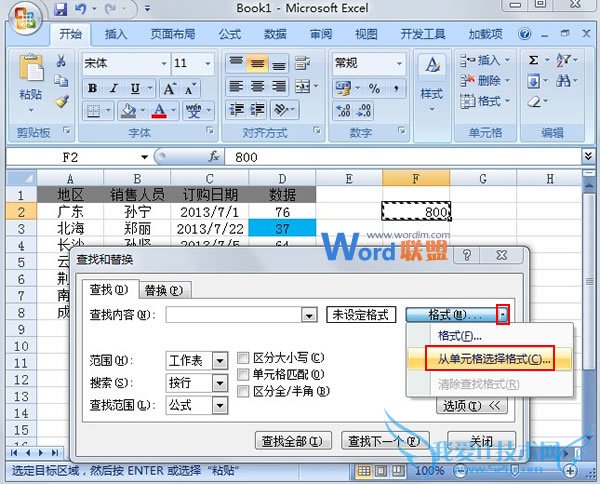Increase the font size
Screen dimensions: 600x484
pos(170,88)
